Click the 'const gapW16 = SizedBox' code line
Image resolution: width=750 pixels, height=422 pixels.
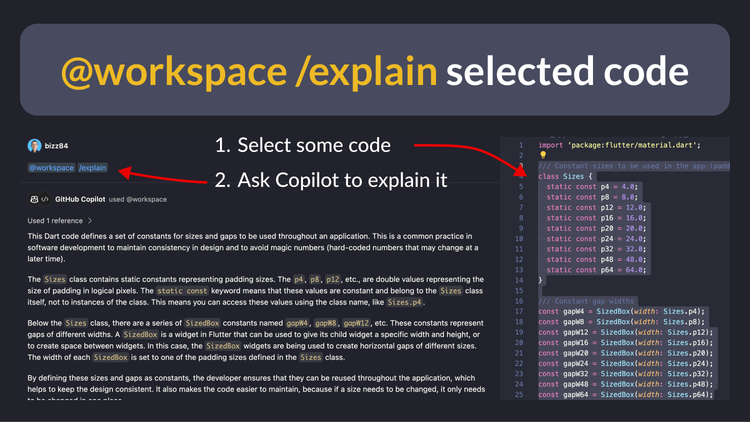pyautogui.click(x=626, y=343)
